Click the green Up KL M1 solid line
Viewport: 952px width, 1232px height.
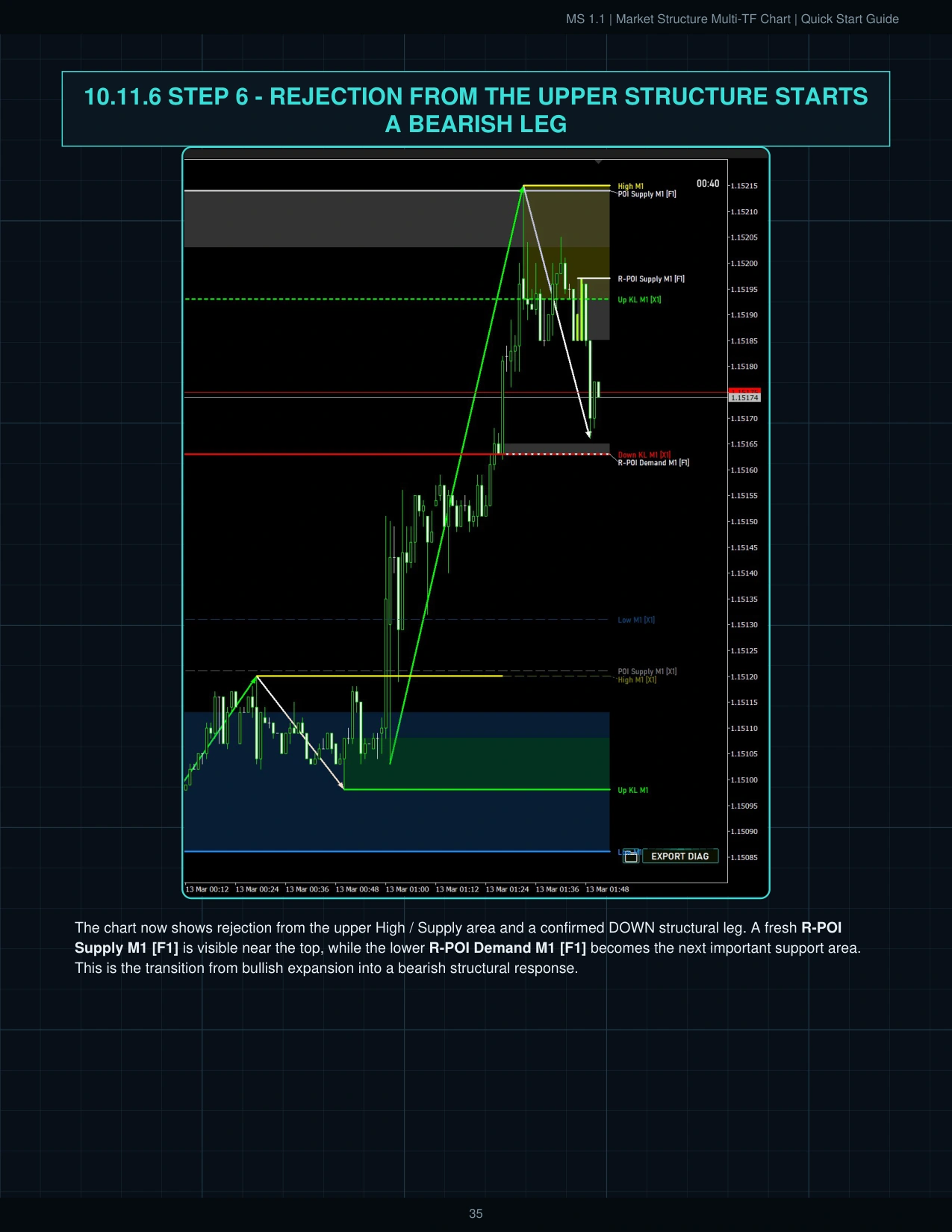tap(476, 789)
